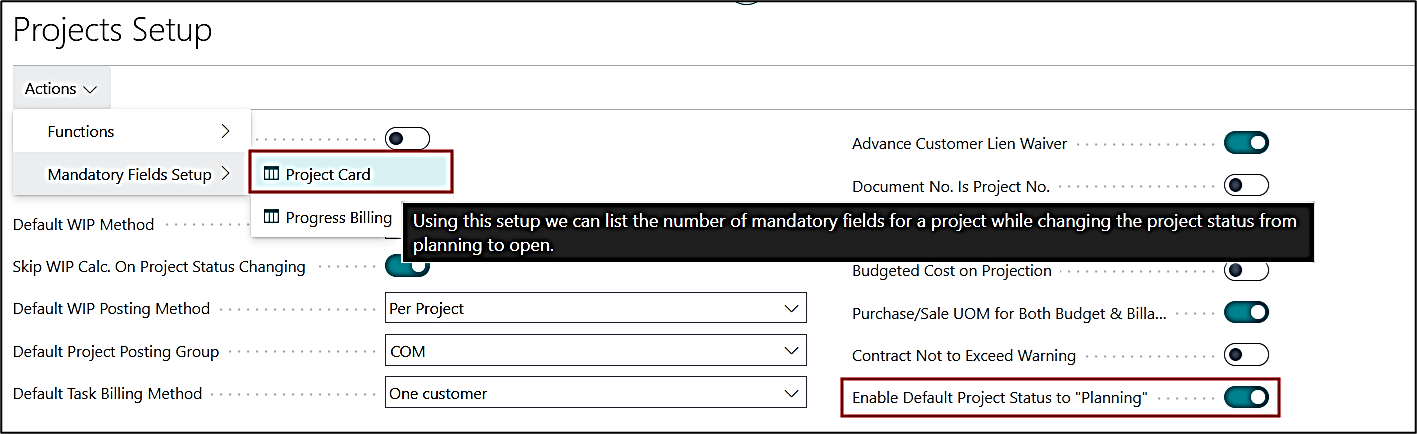Viewport: 1417px width, 434px height.
Task: Enable Document No. Is Project No.
Action: 1246,185
